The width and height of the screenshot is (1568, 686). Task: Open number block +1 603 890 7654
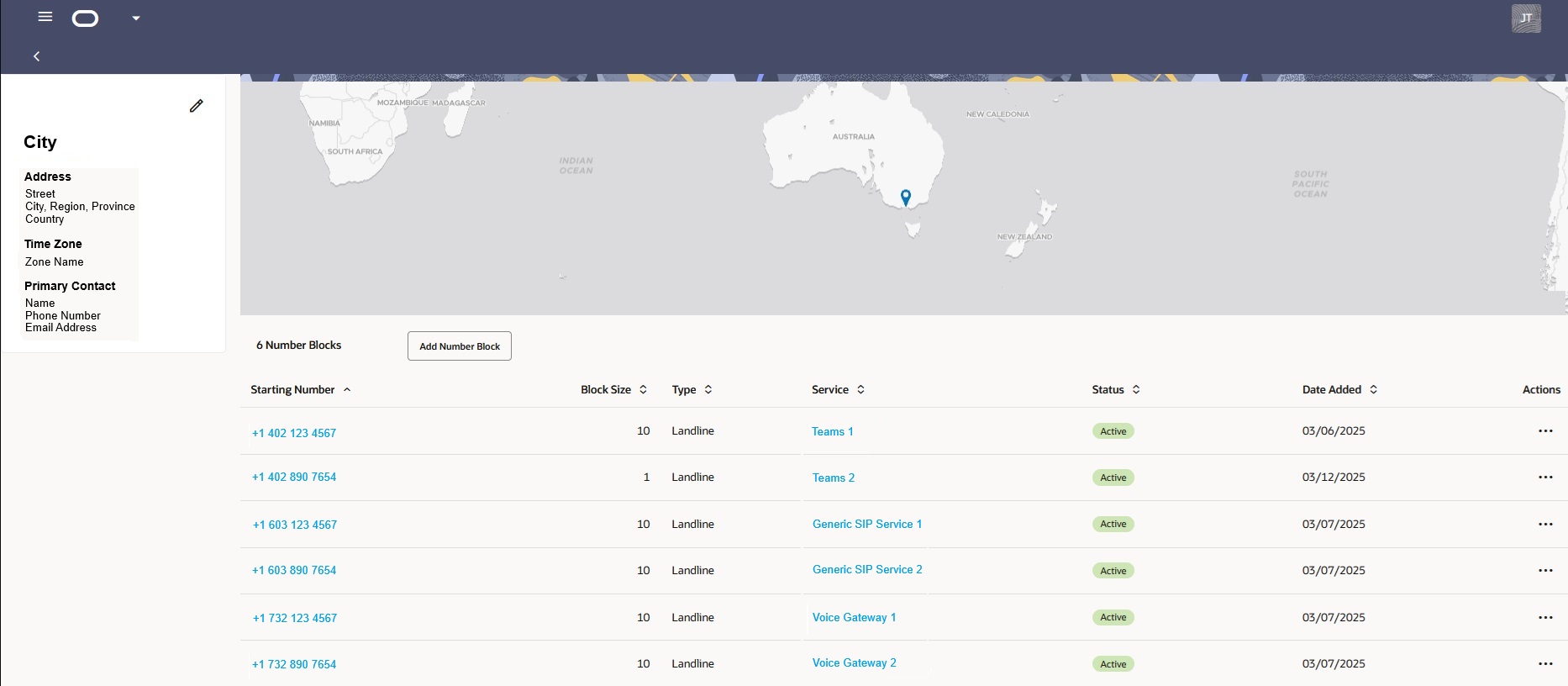coord(294,571)
